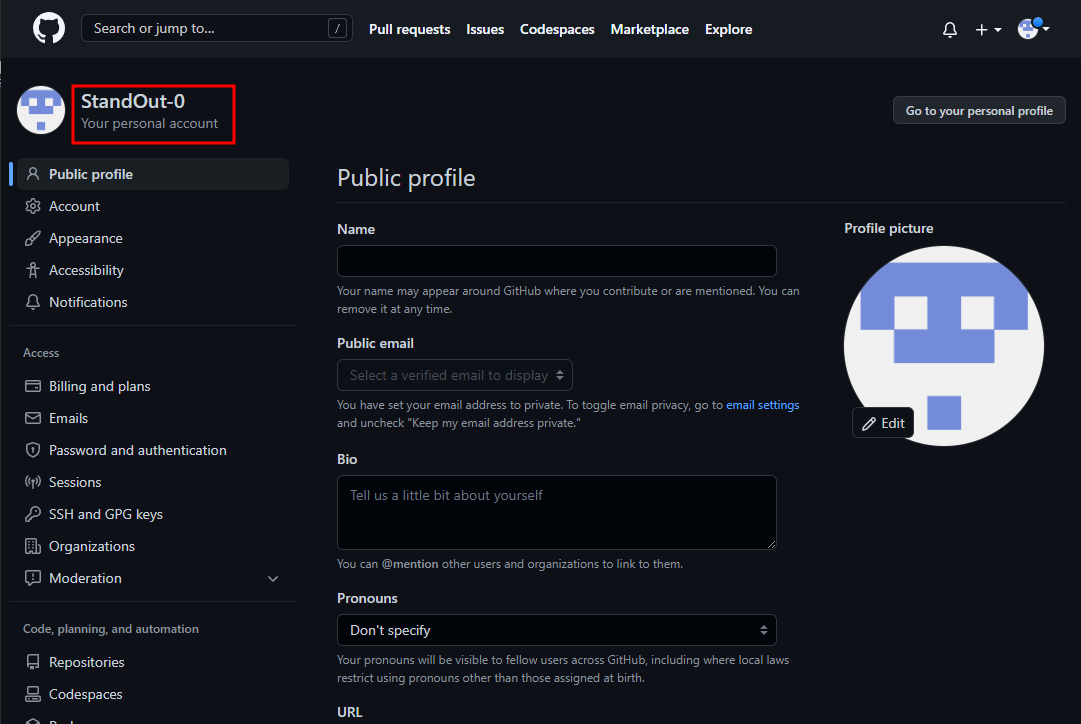Open the user avatar menu in header
The image size is (1081, 724).
pos(1033,29)
